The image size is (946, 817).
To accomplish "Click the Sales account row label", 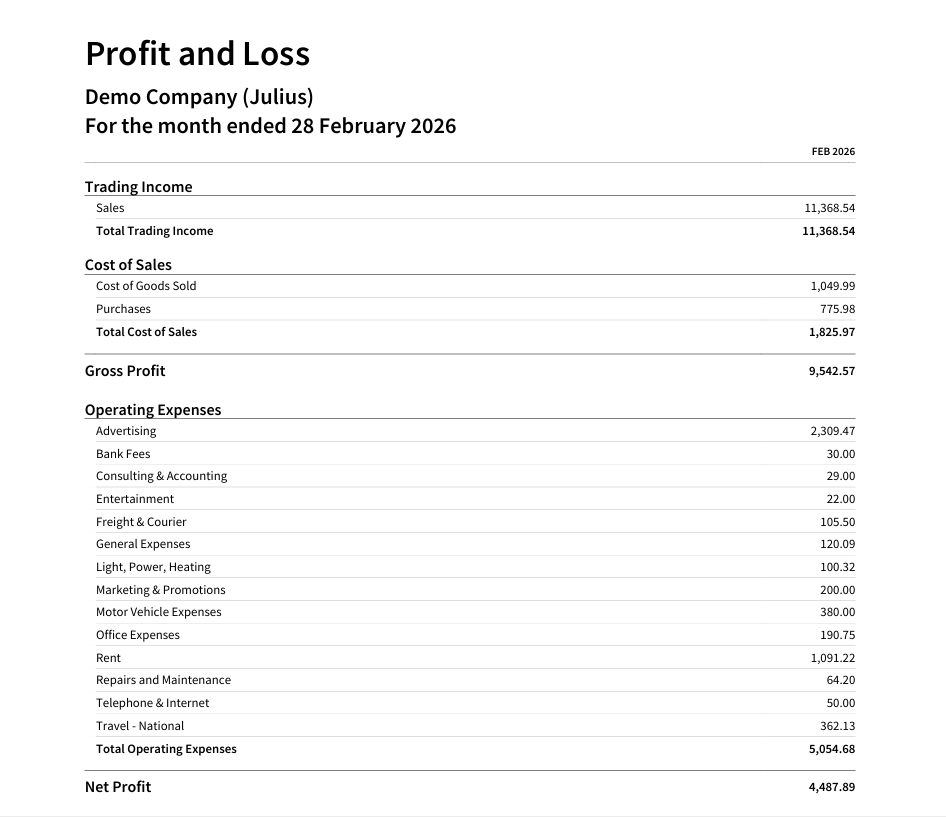I will coord(110,208).
